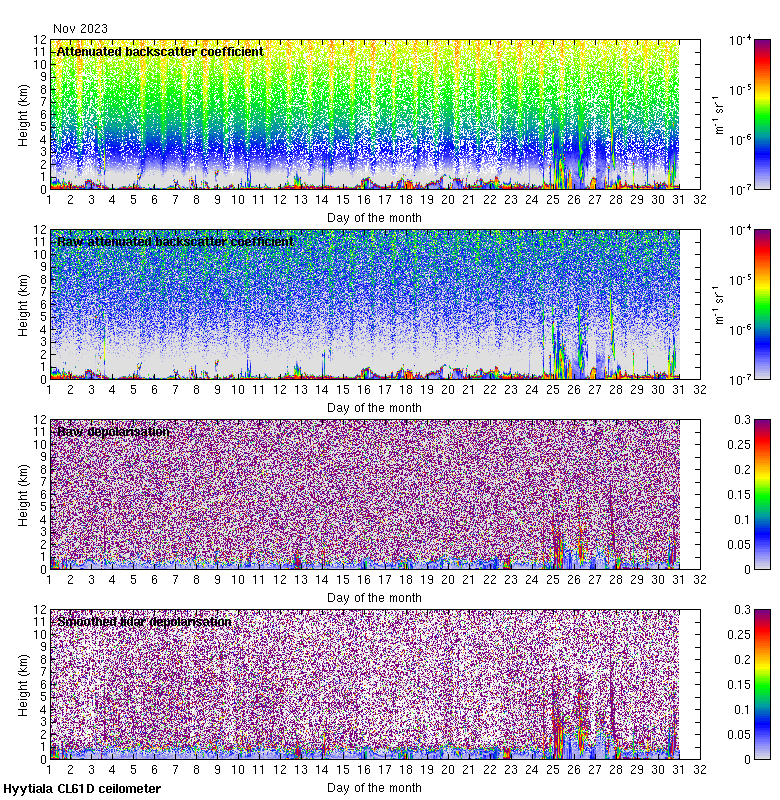Click day 25 on the top panel's x-axis

[553, 200]
